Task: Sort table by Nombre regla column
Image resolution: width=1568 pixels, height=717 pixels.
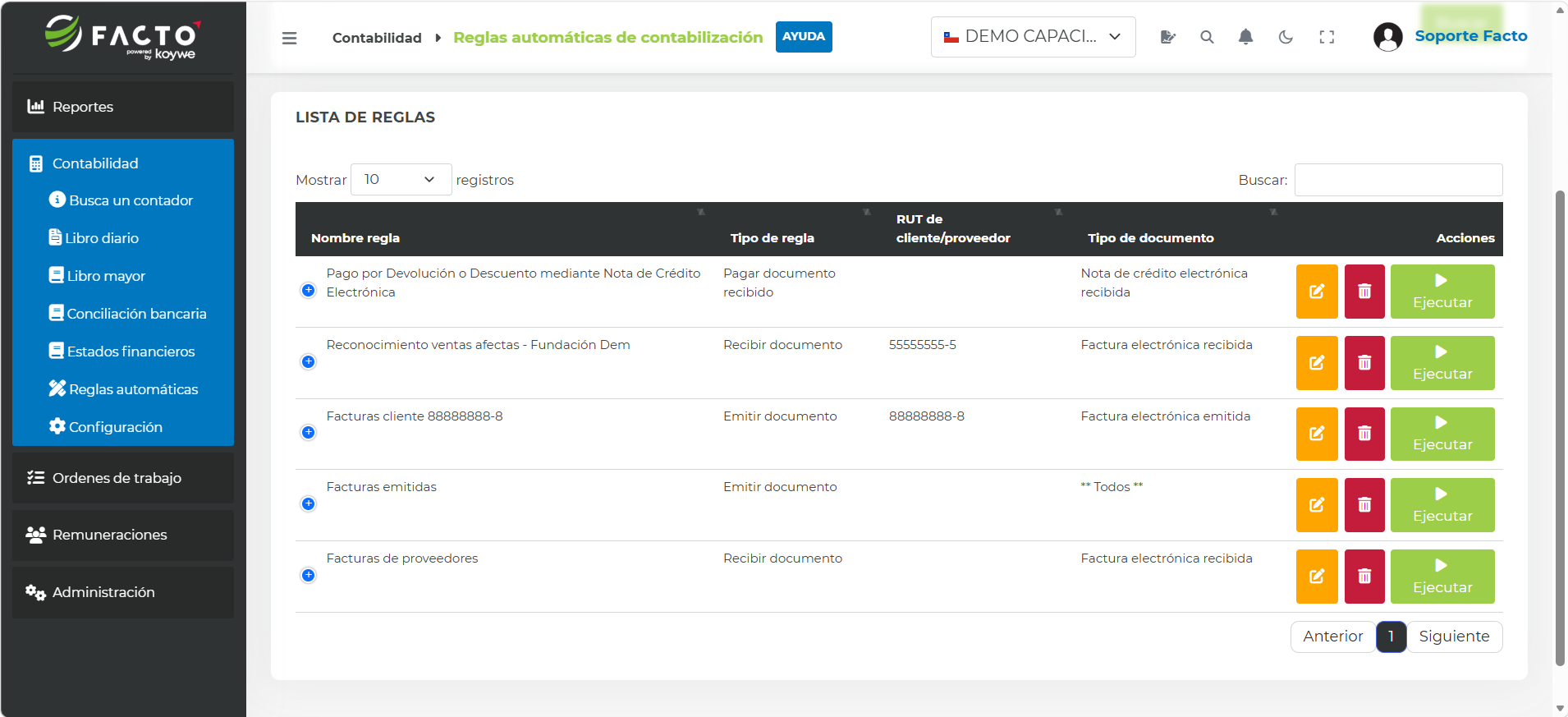Action: point(506,229)
